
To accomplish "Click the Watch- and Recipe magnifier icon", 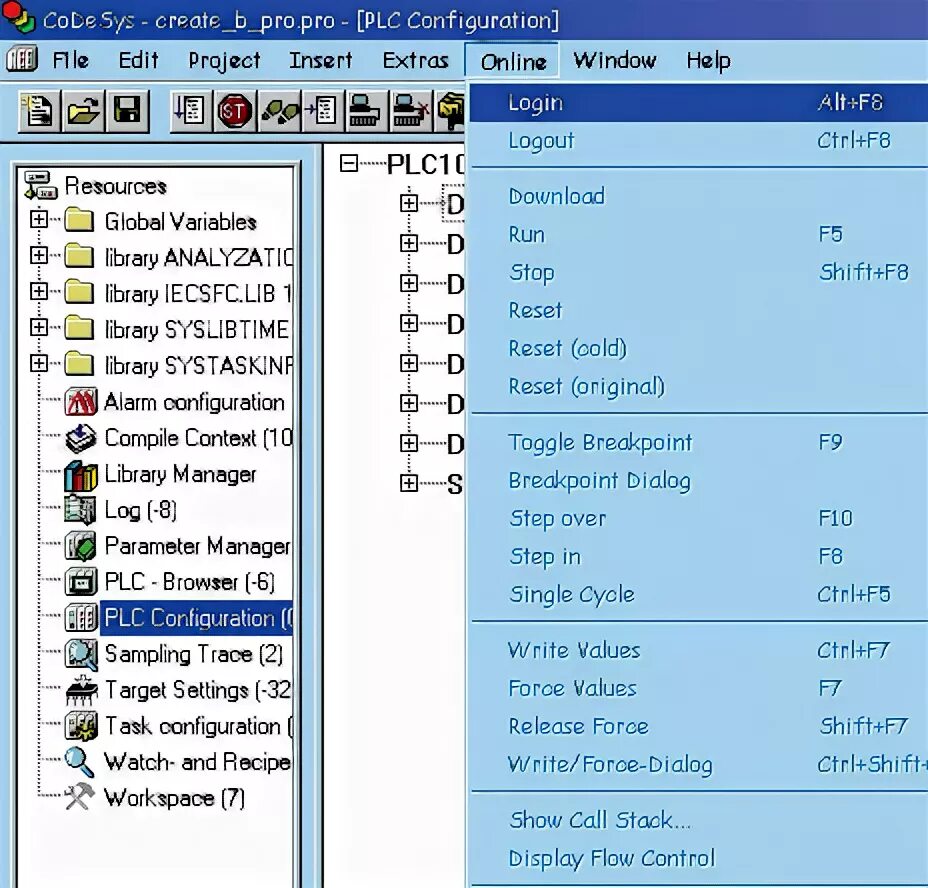I will click(x=79, y=762).
